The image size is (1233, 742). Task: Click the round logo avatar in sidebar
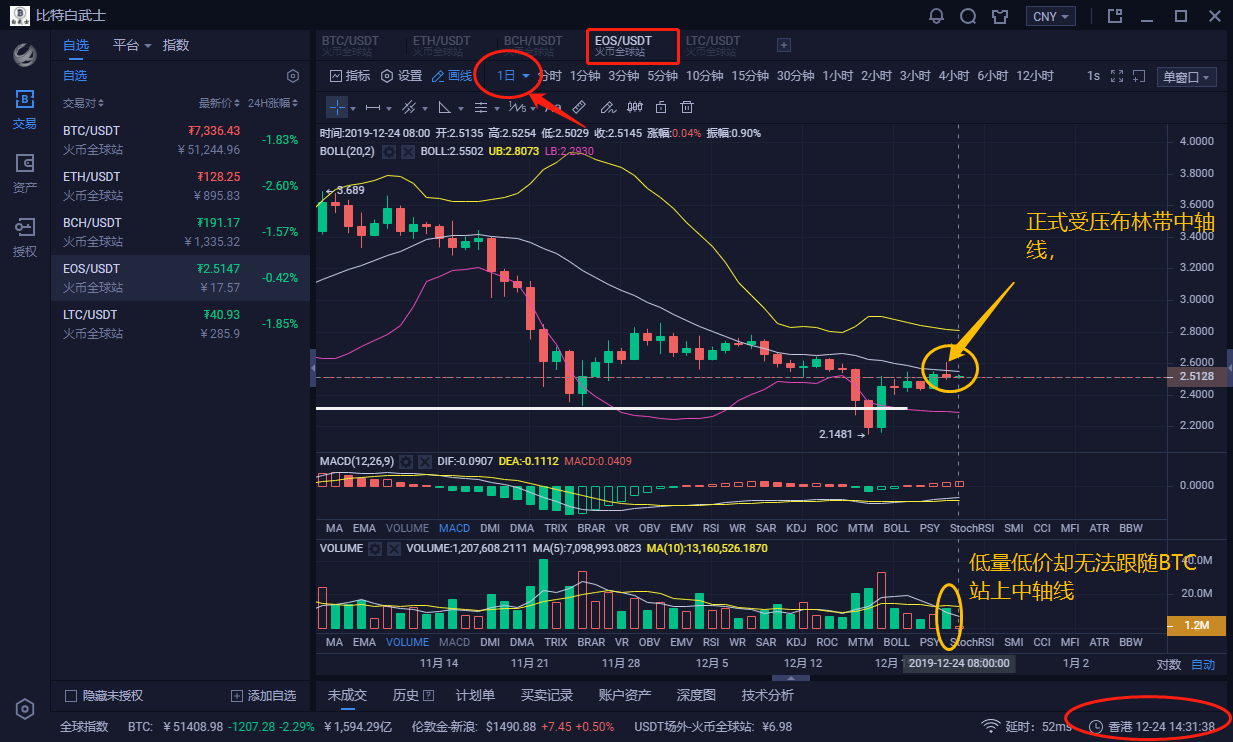(x=25, y=55)
